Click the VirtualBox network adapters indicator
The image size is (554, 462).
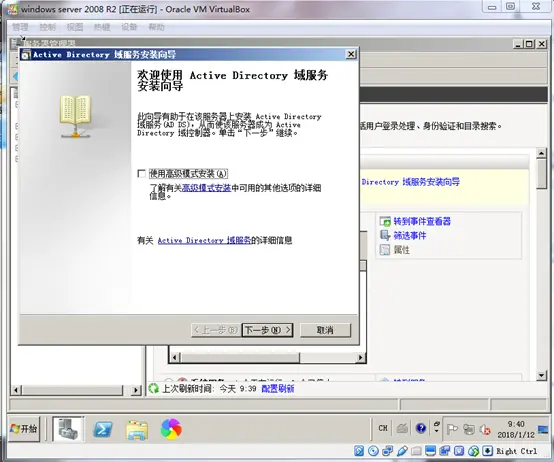coord(388,451)
